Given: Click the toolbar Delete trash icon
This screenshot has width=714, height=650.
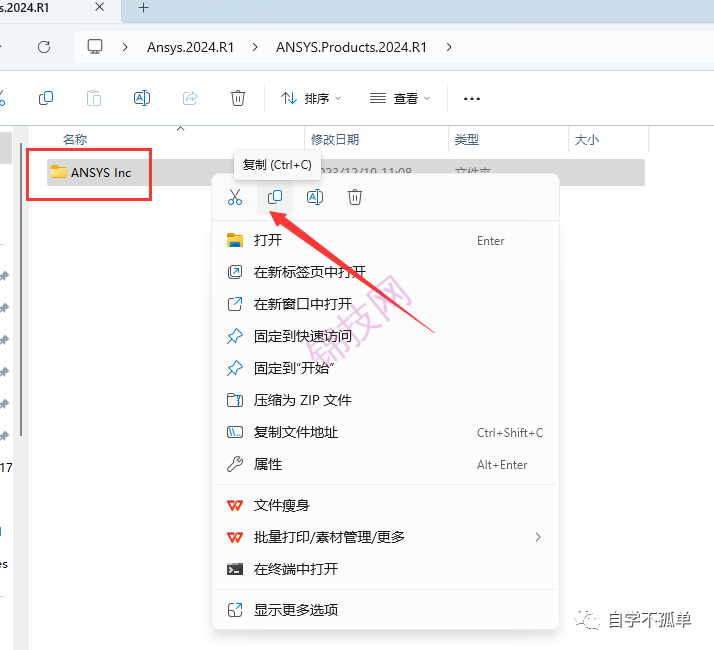Looking at the screenshot, I should click(x=238, y=98).
